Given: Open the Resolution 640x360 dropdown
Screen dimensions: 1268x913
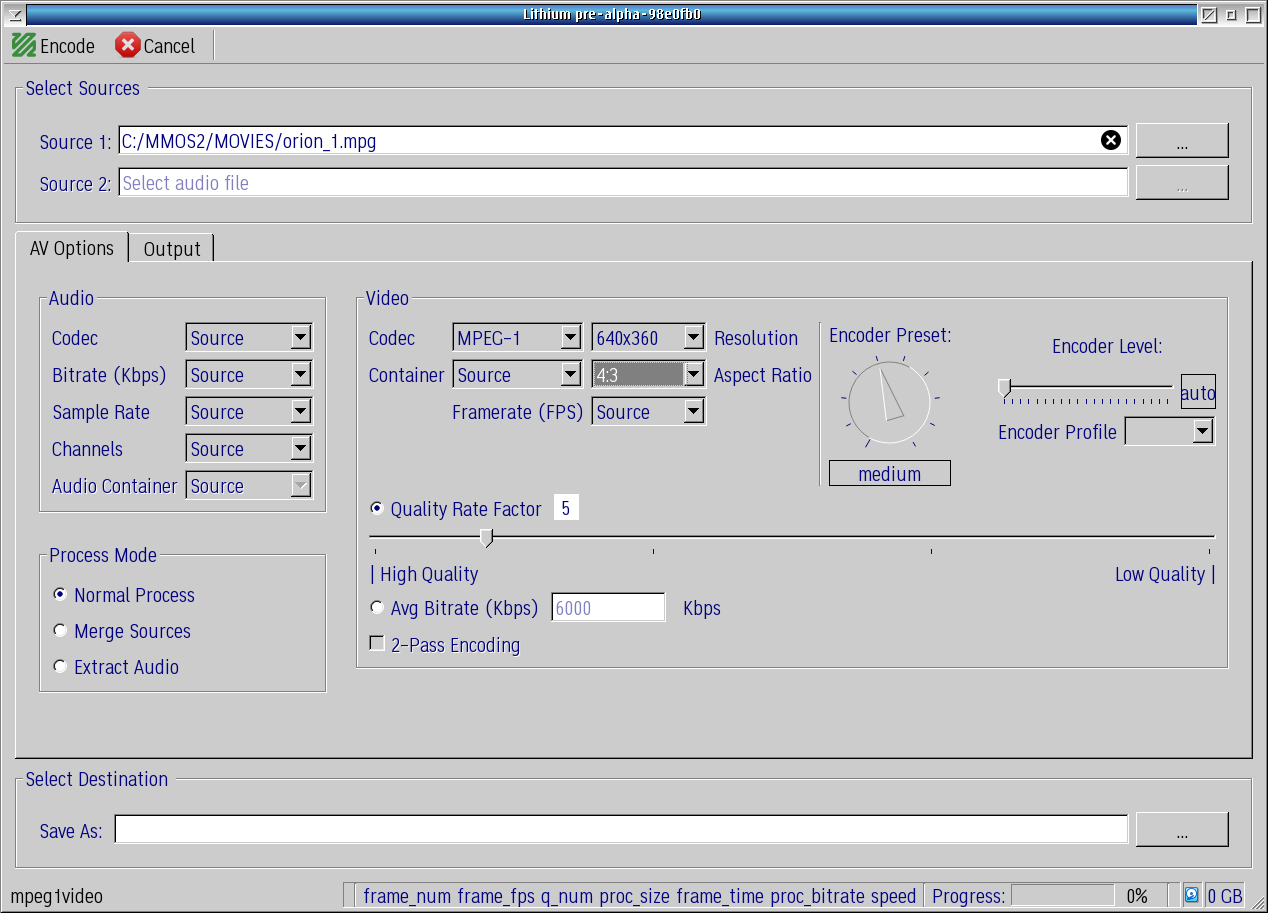Looking at the screenshot, I should coord(649,338).
